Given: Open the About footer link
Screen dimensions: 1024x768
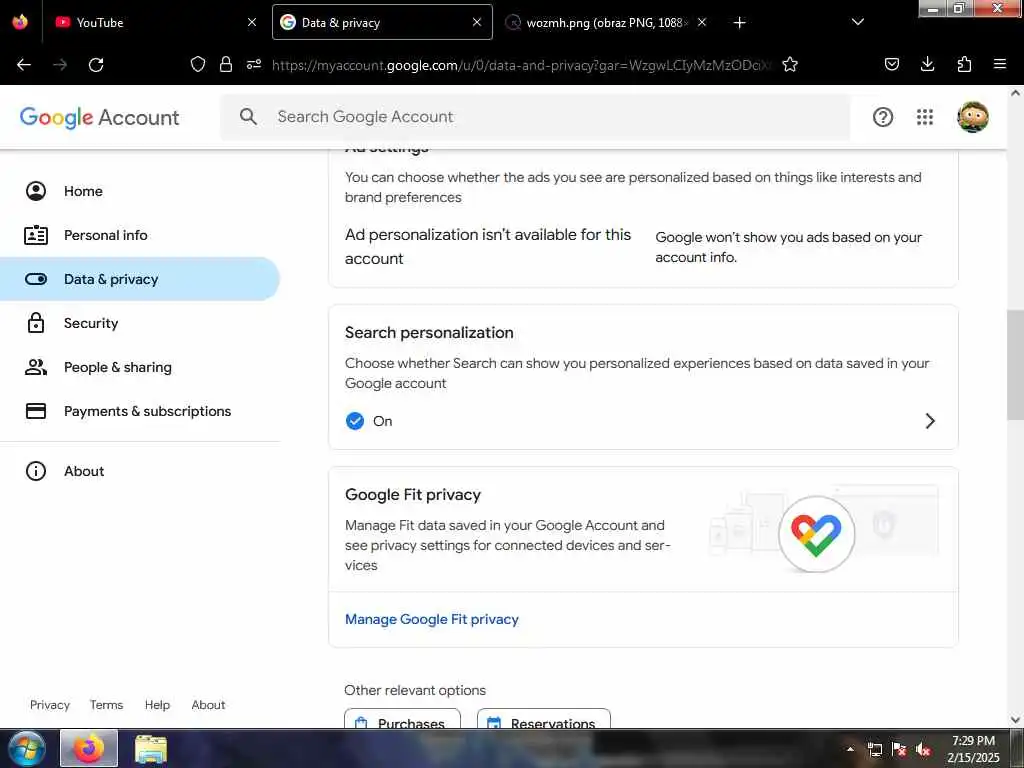Looking at the screenshot, I should [x=208, y=705].
